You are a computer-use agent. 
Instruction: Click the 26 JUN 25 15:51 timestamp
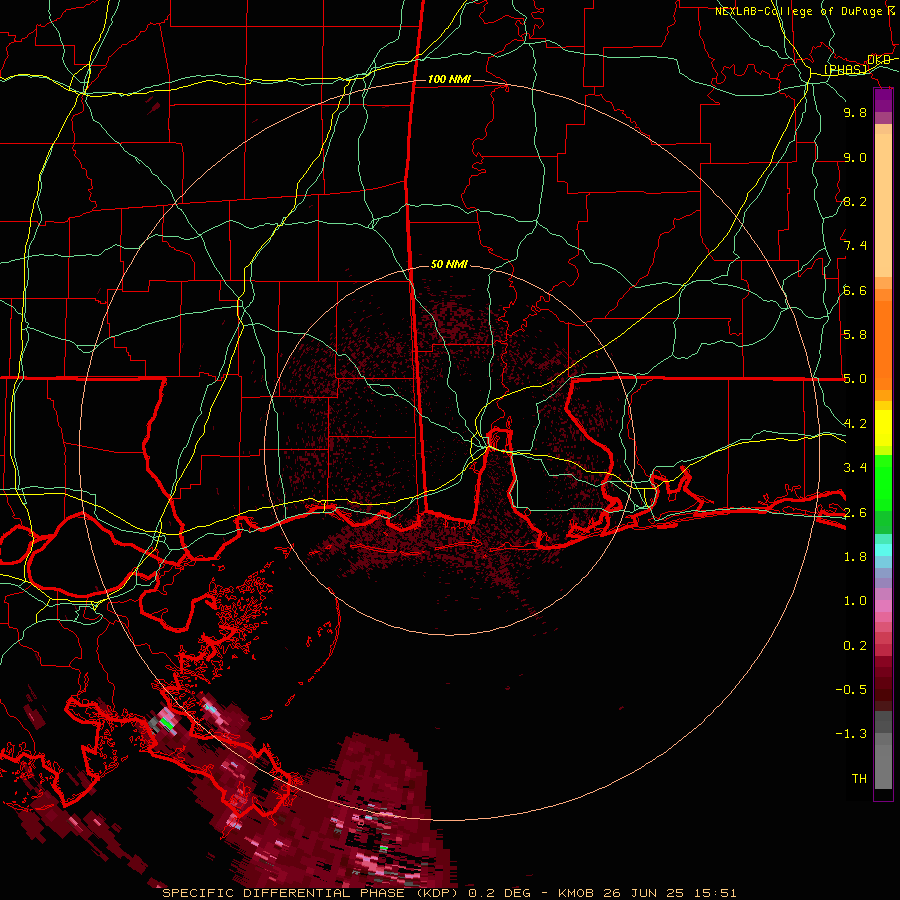(x=670, y=893)
